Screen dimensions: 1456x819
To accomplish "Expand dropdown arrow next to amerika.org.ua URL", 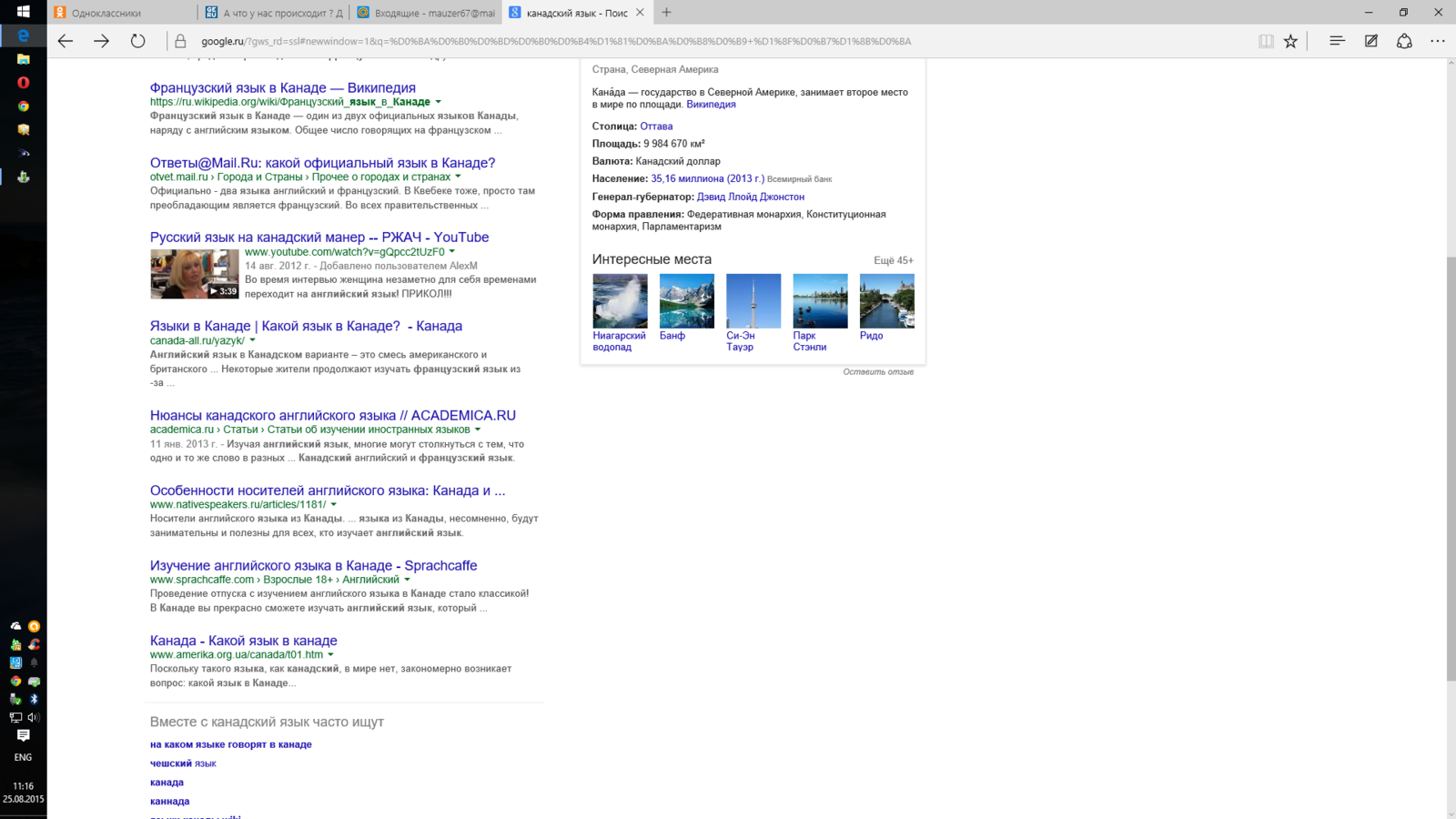I will click(330, 654).
